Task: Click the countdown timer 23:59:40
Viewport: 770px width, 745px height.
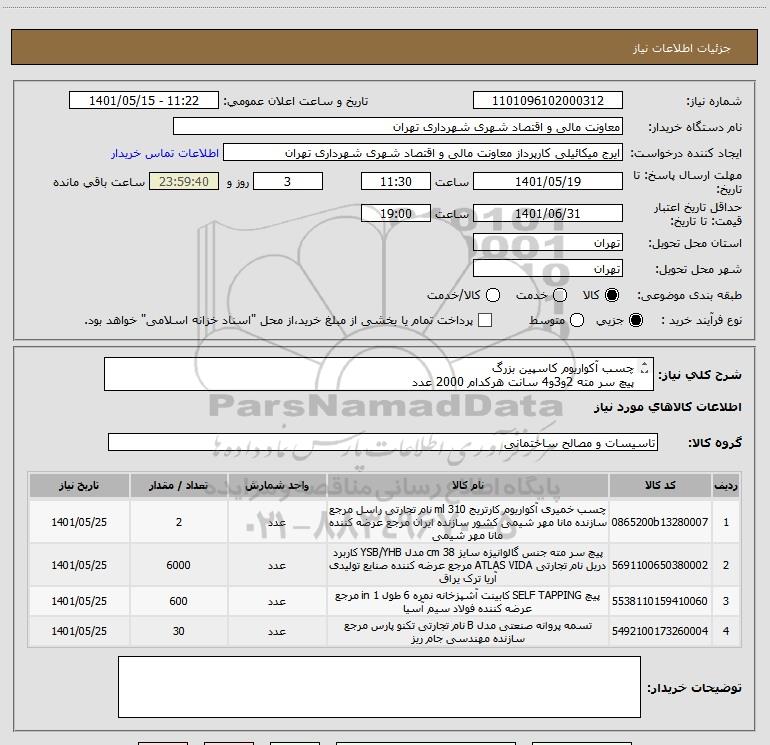Action: 184,181
